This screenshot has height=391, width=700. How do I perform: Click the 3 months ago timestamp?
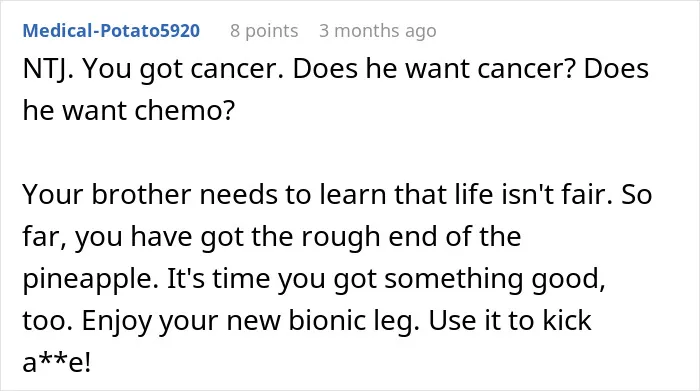point(378,31)
